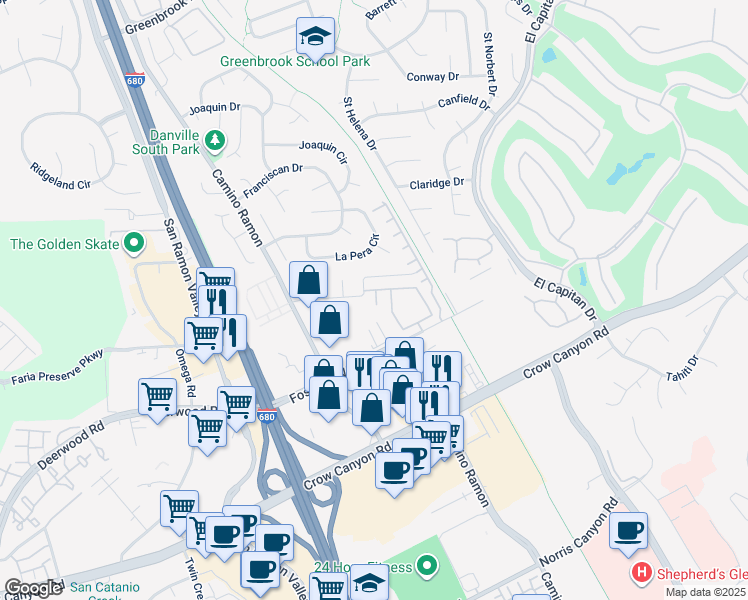Select the restaurant marker nearest Crow Canyon Rd label
Image resolution: width=748 pixels, height=600 pixels.
coord(427,403)
